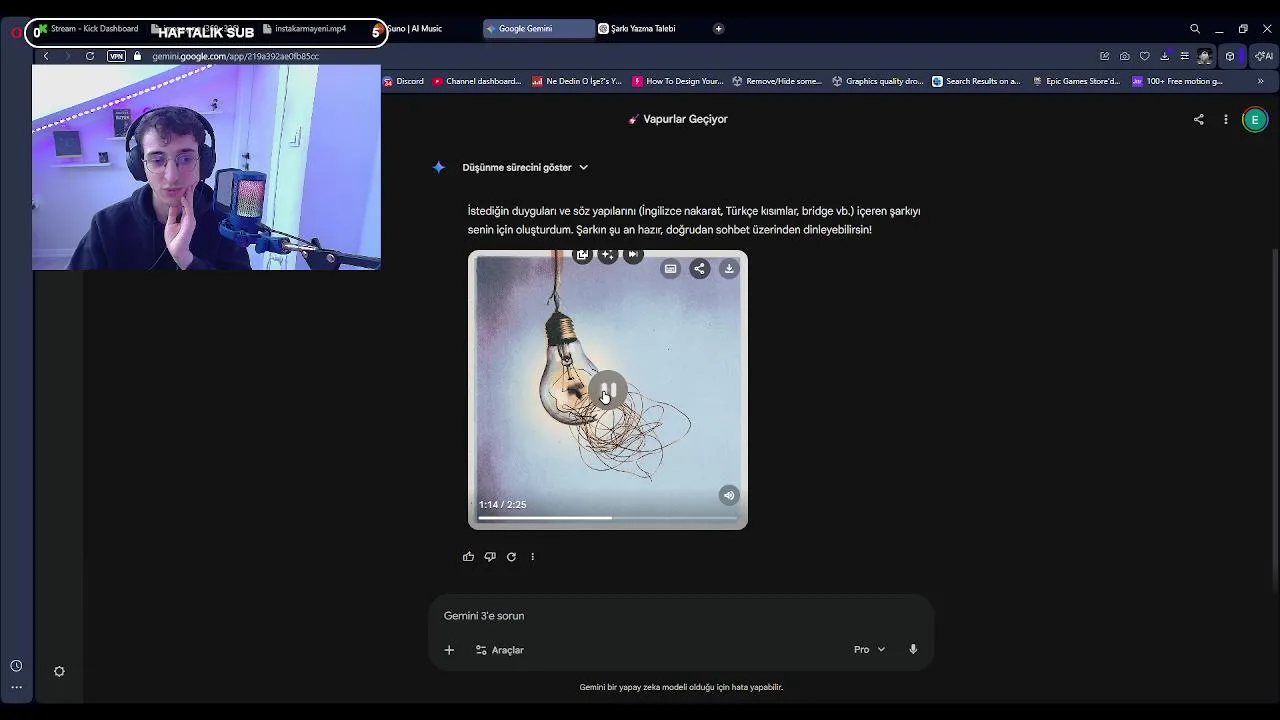Image resolution: width=1280 pixels, height=720 pixels.
Task: Open '100+ Free motion g...' bookmark
Action: coord(1177,81)
